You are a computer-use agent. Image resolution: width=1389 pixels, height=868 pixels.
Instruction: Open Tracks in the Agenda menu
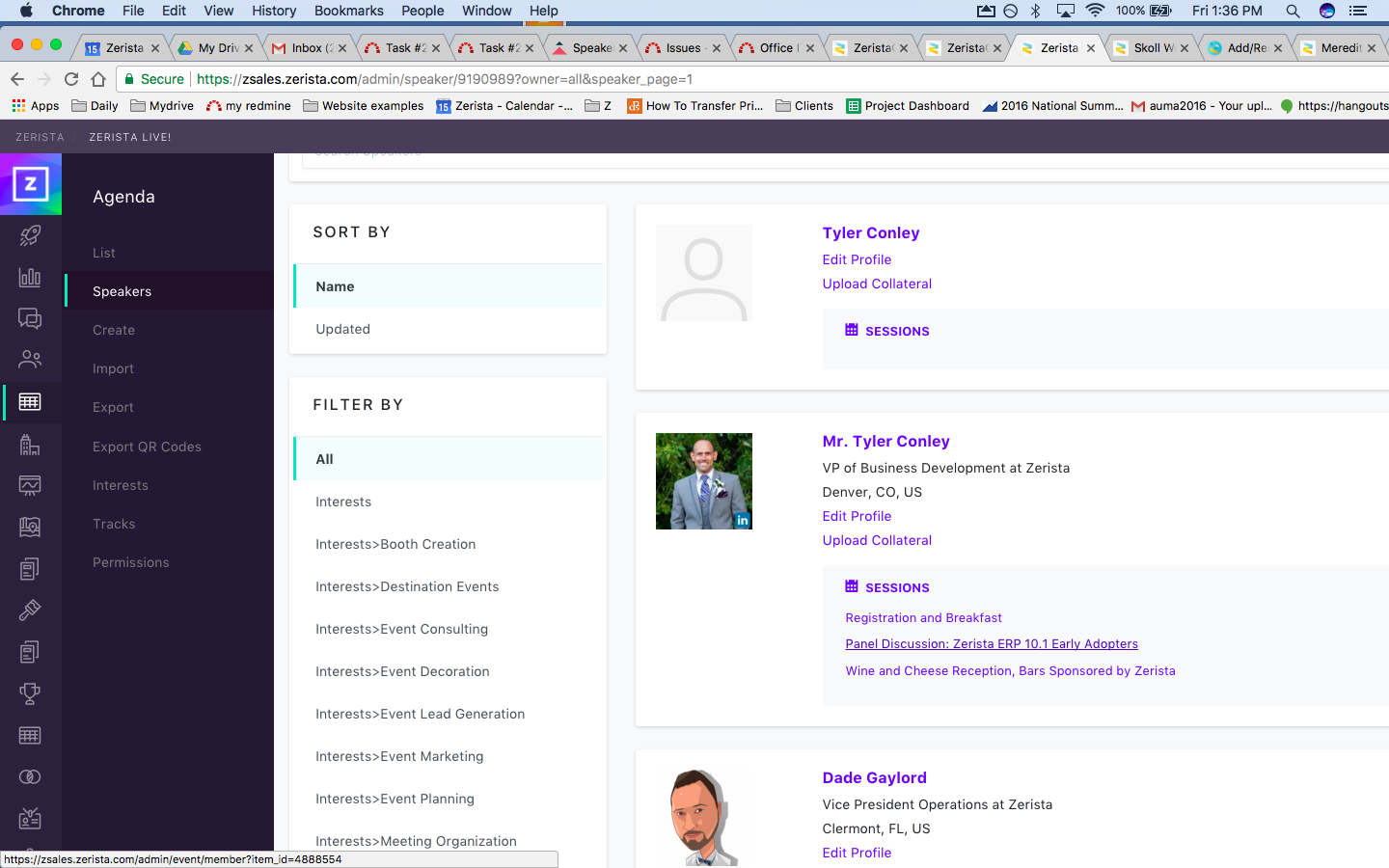(114, 524)
